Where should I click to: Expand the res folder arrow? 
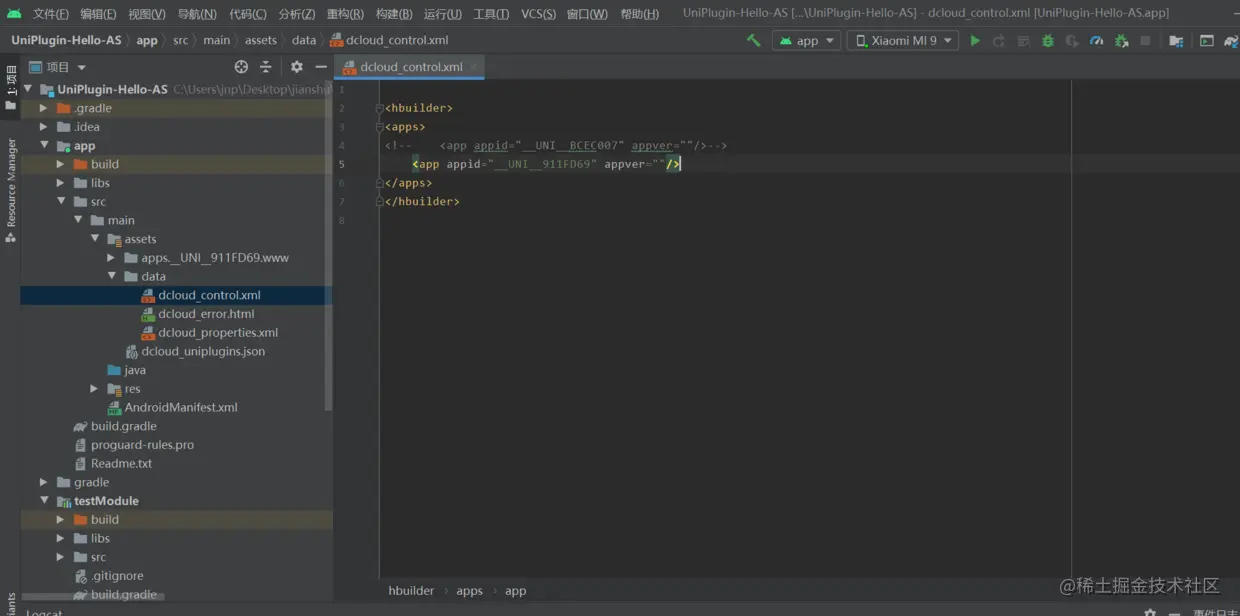coord(94,389)
